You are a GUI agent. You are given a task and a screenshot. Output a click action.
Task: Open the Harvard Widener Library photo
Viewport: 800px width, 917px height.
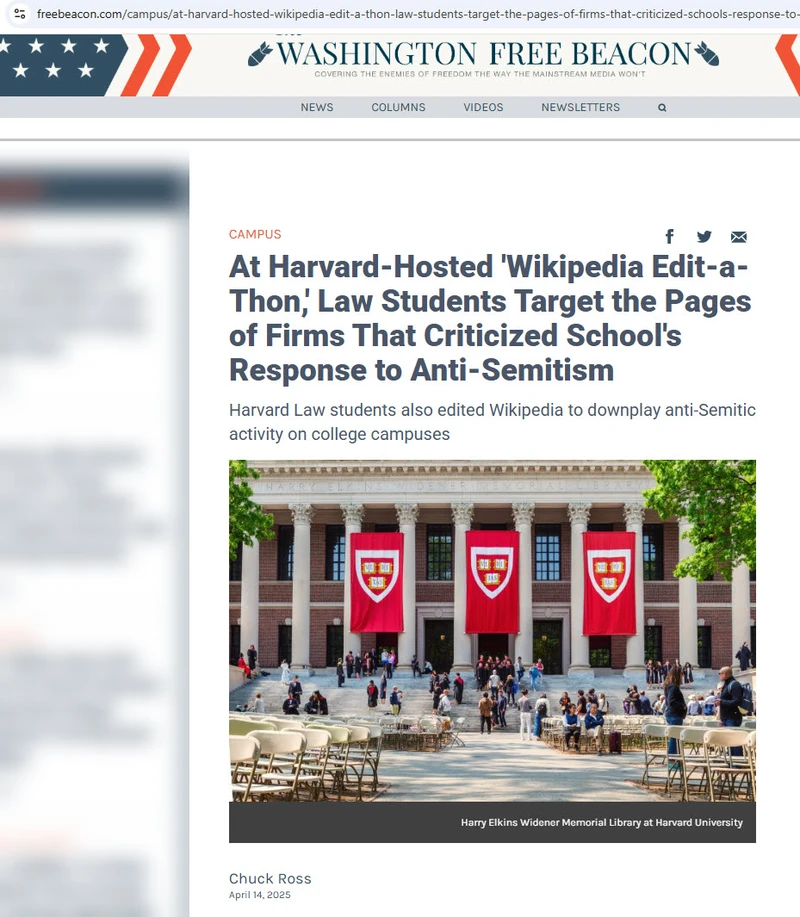pos(492,630)
